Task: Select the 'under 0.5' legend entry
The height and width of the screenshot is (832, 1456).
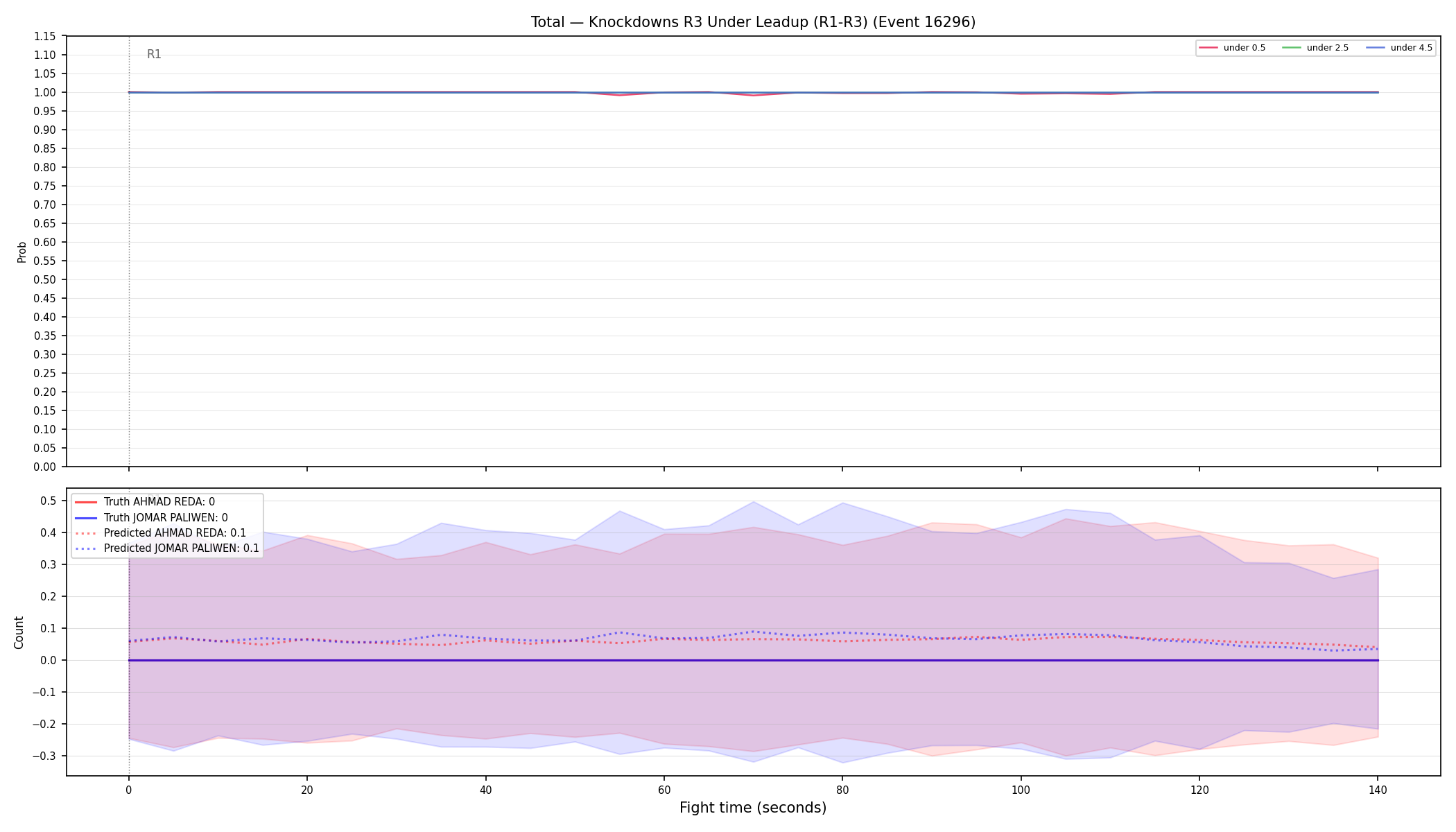Action: pos(1232,48)
